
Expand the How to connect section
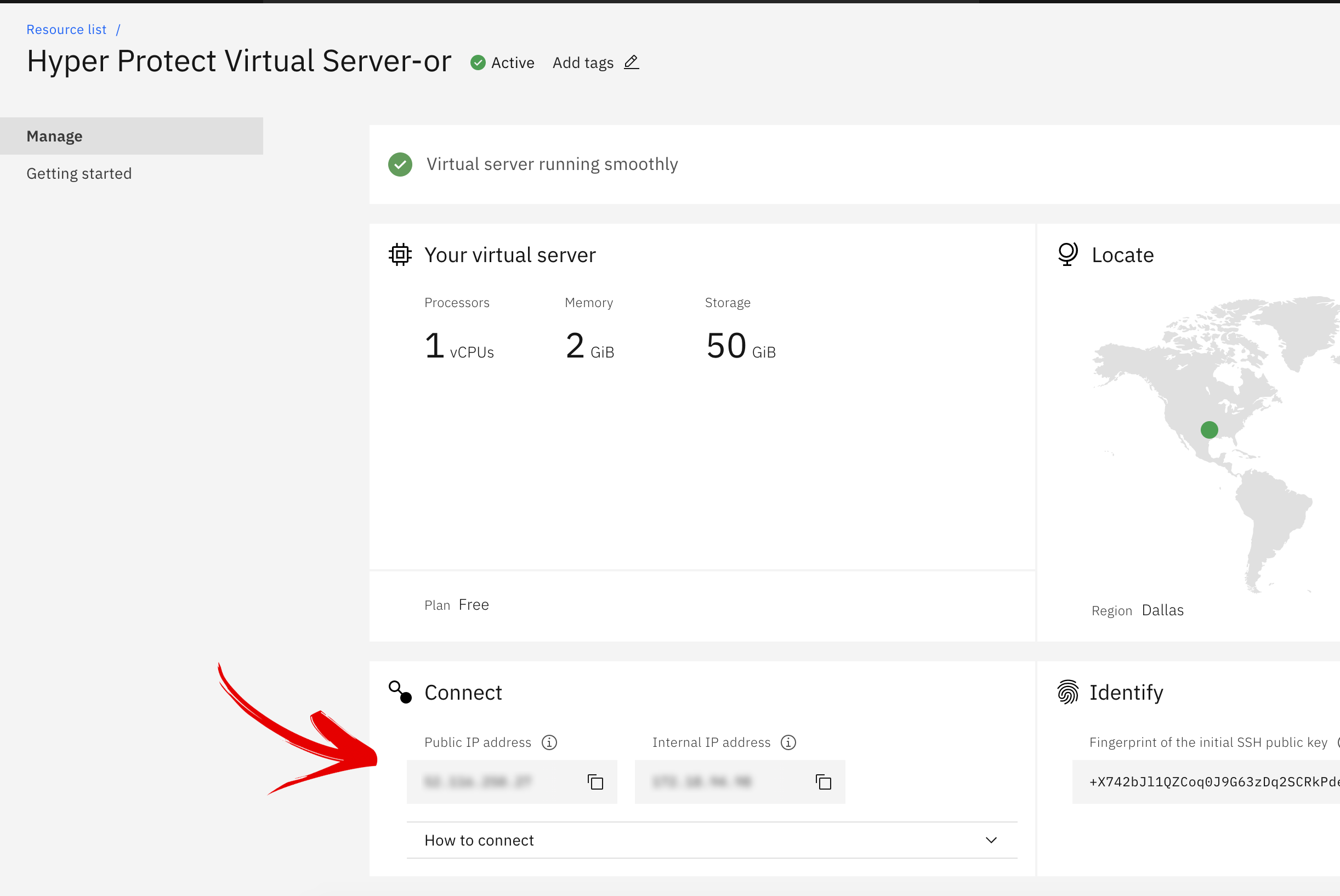(479, 840)
